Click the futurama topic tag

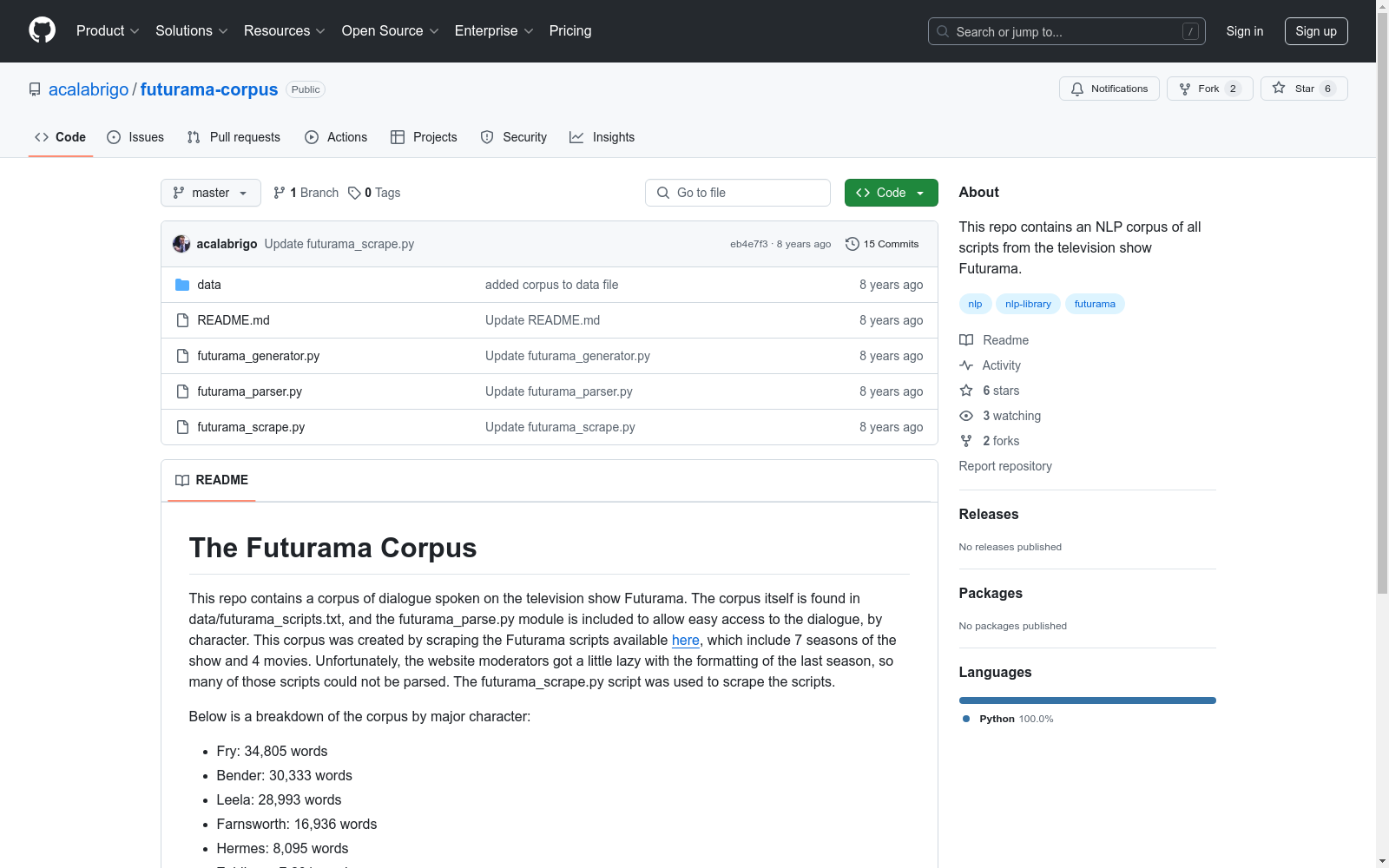pos(1095,304)
